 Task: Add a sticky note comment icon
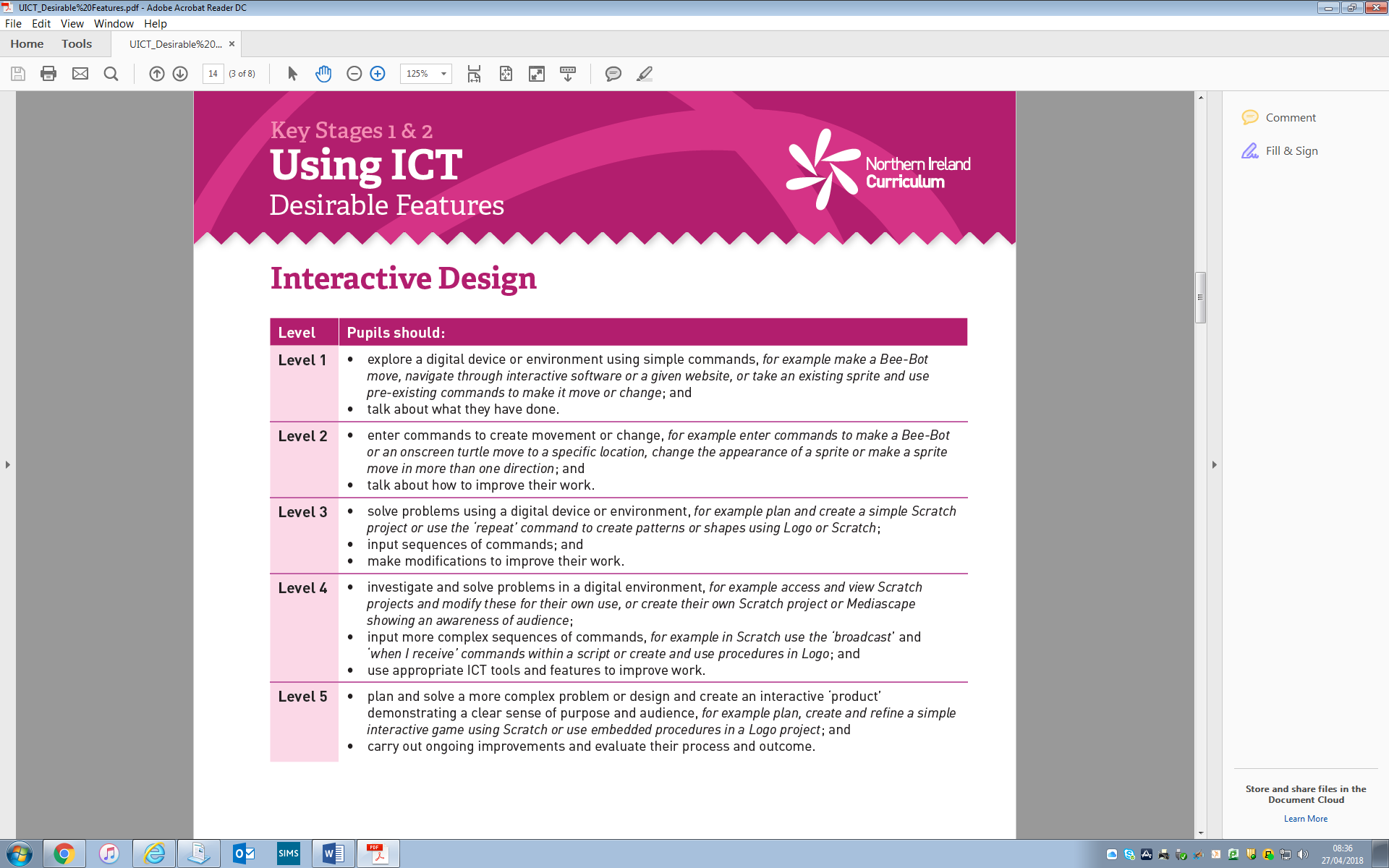coord(613,74)
